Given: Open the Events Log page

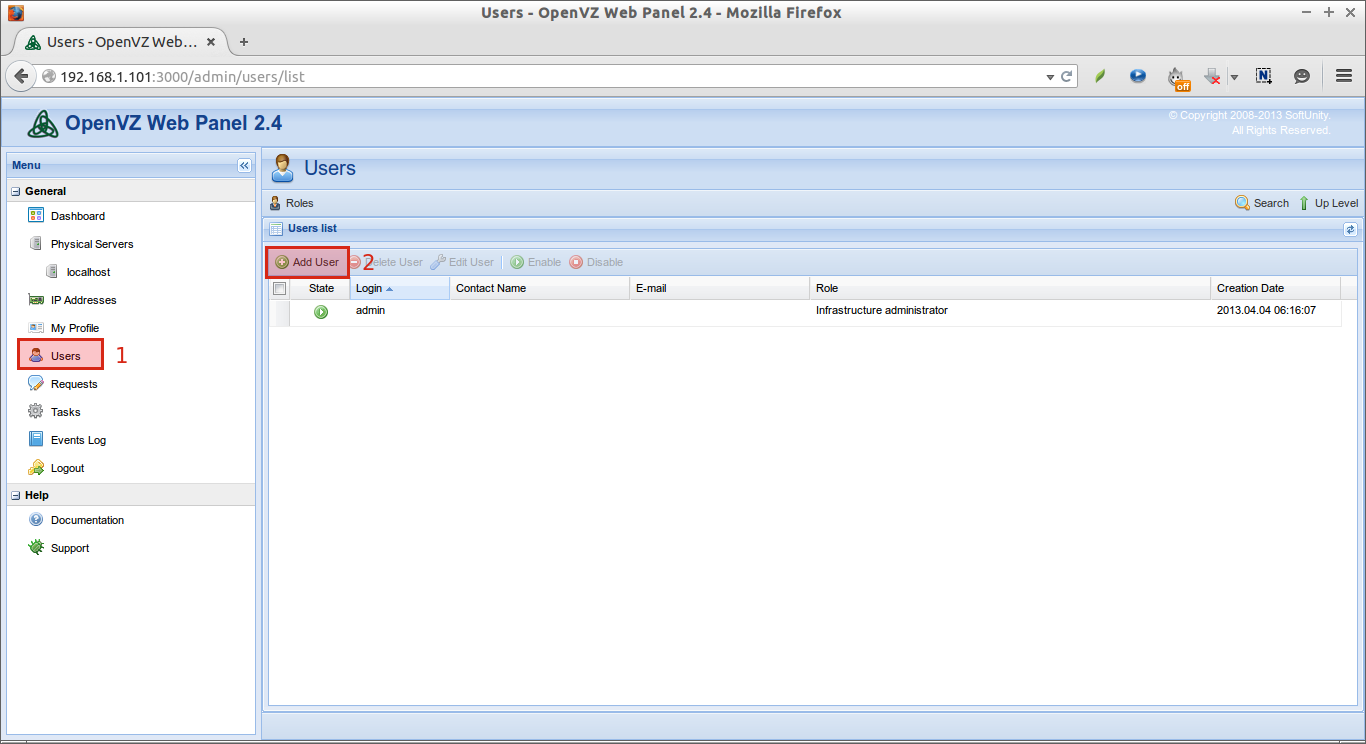Looking at the screenshot, I should point(78,440).
